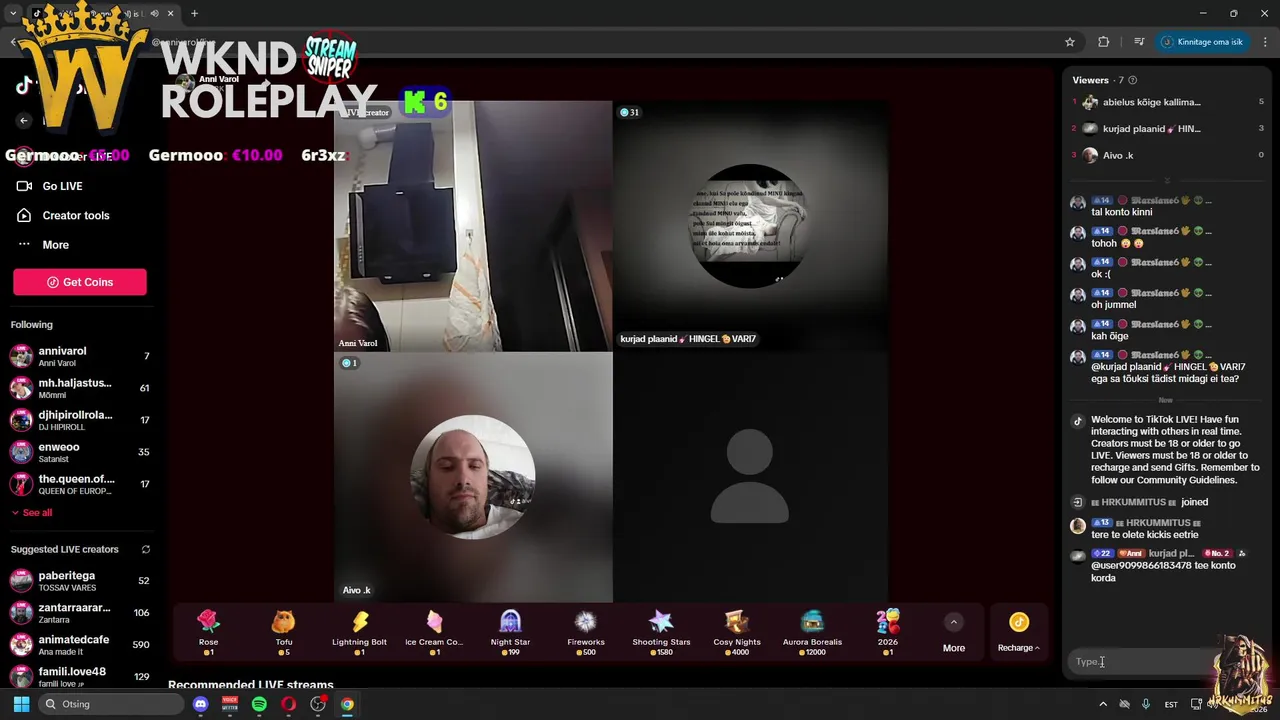Open the browser extensions puzzle icon
This screenshot has height=720, width=1280.
point(1103,42)
